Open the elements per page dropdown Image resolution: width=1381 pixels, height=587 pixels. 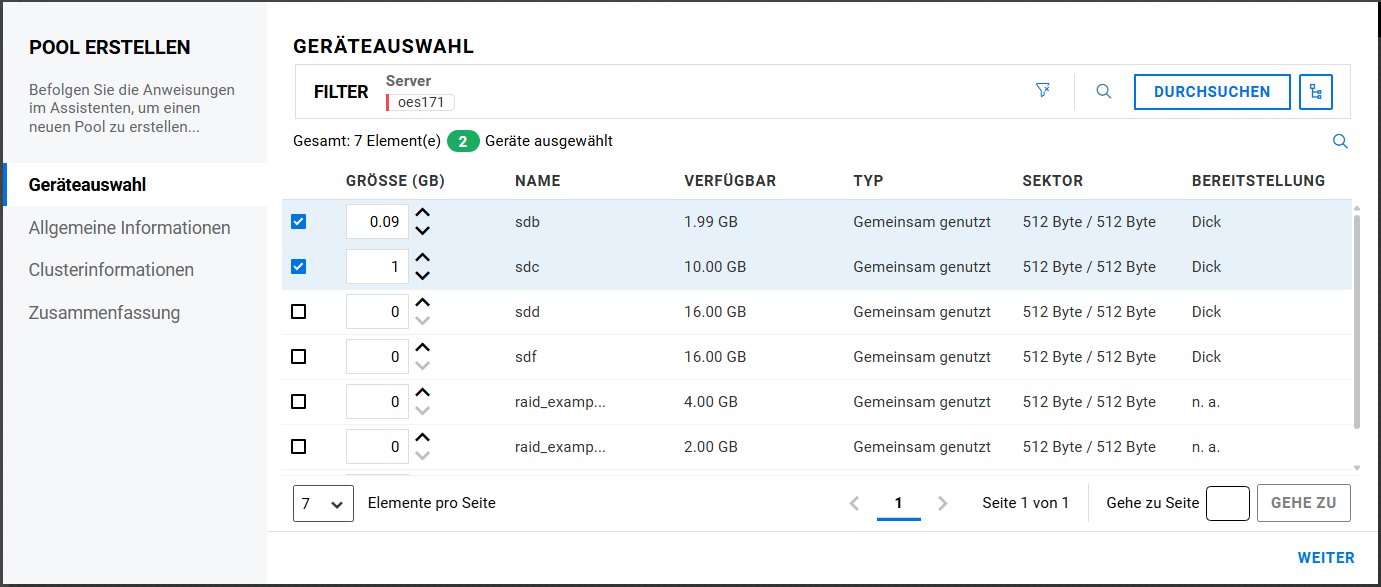[323, 503]
